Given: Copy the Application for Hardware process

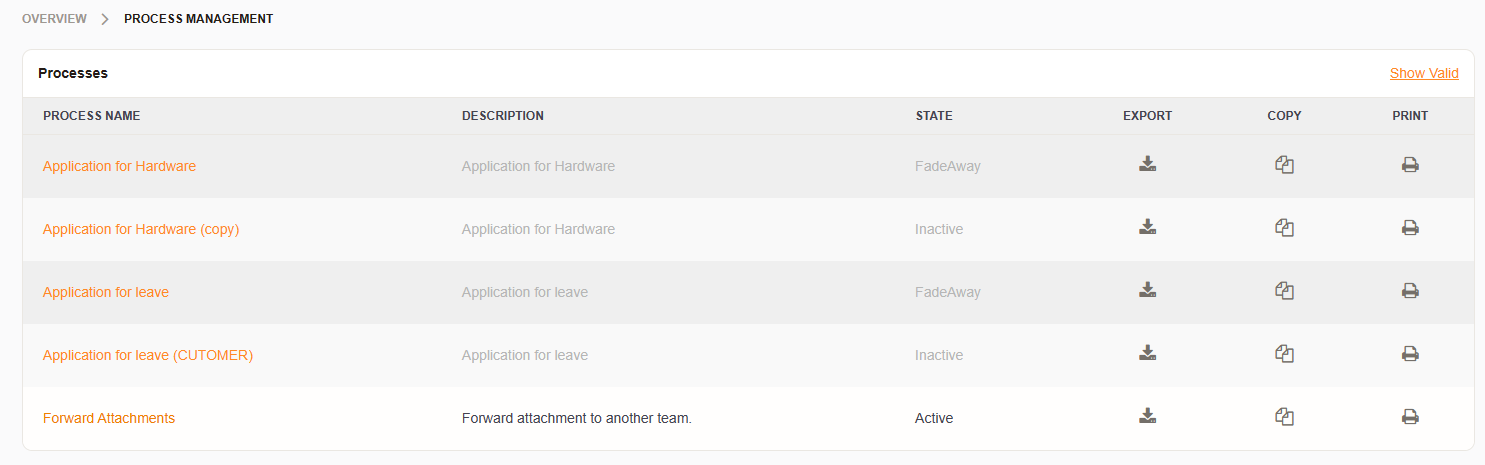Looking at the screenshot, I should (x=1284, y=165).
